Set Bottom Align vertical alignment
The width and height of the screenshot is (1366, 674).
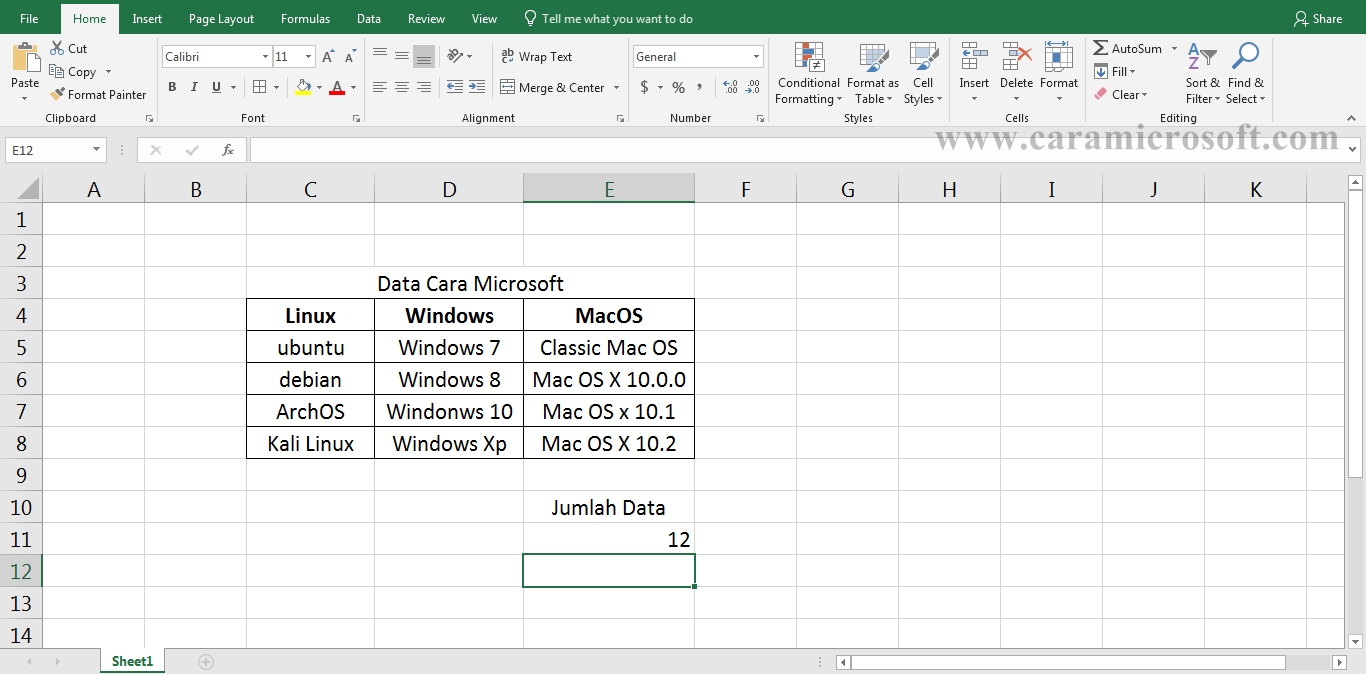coord(424,56)
